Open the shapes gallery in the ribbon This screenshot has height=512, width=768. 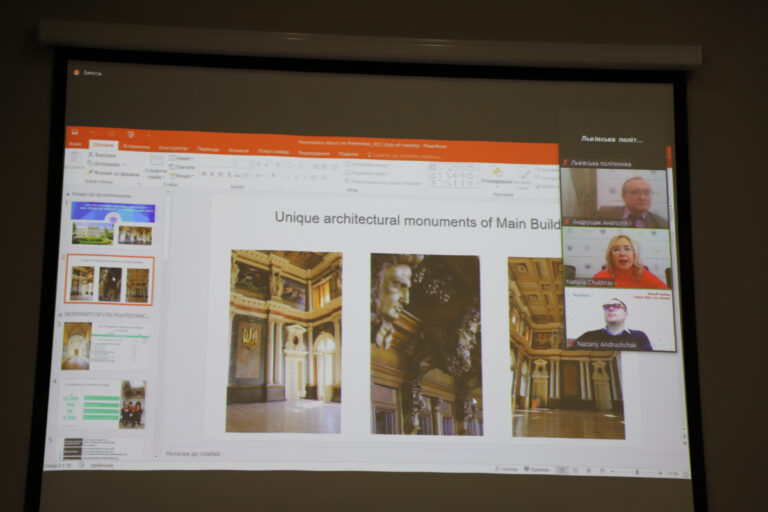pyautogui.click(x=453, y=175)
